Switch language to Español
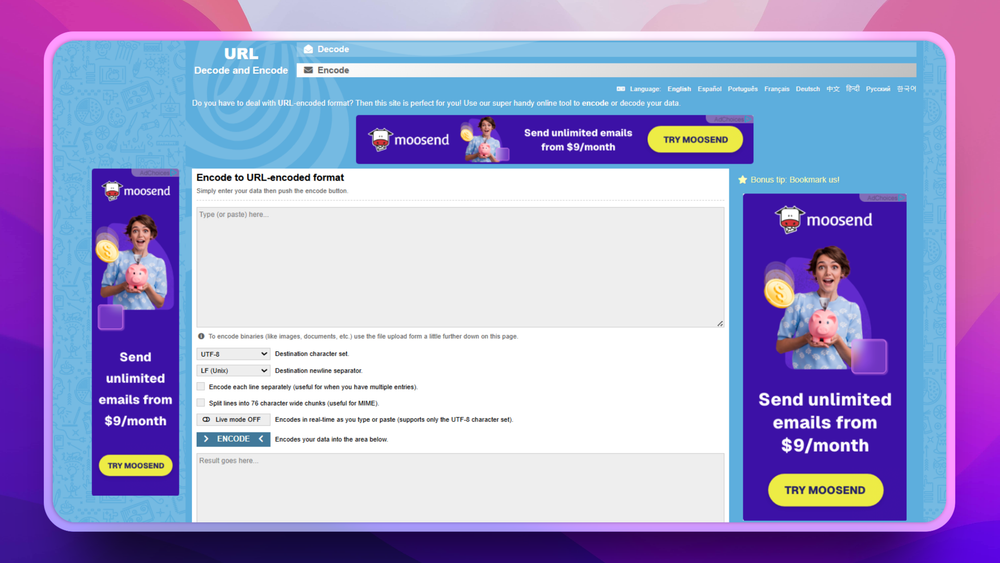This screenshot has width=1000, height=563. click(x=709, y=89)
